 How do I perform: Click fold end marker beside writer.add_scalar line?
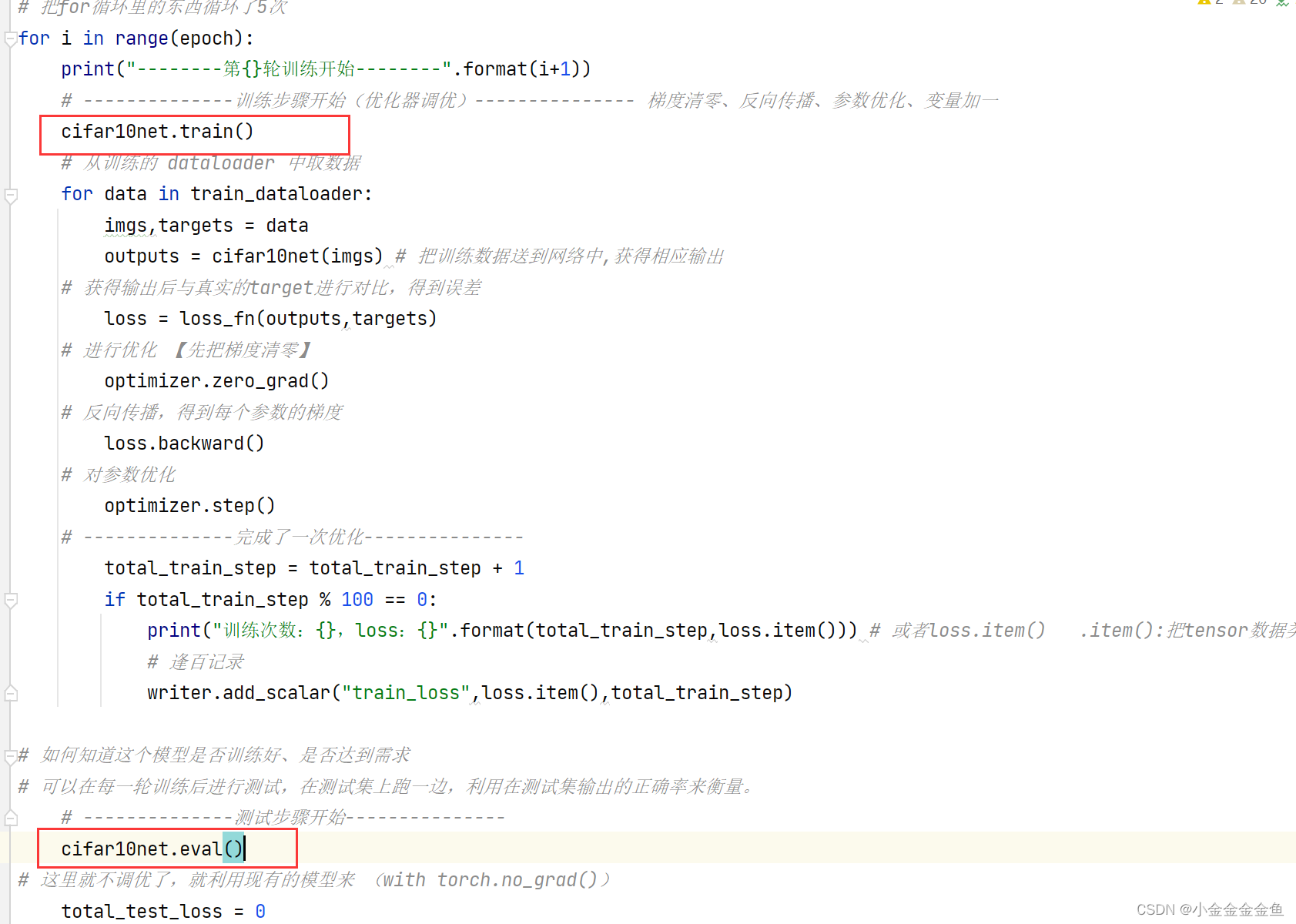(11, 693)
